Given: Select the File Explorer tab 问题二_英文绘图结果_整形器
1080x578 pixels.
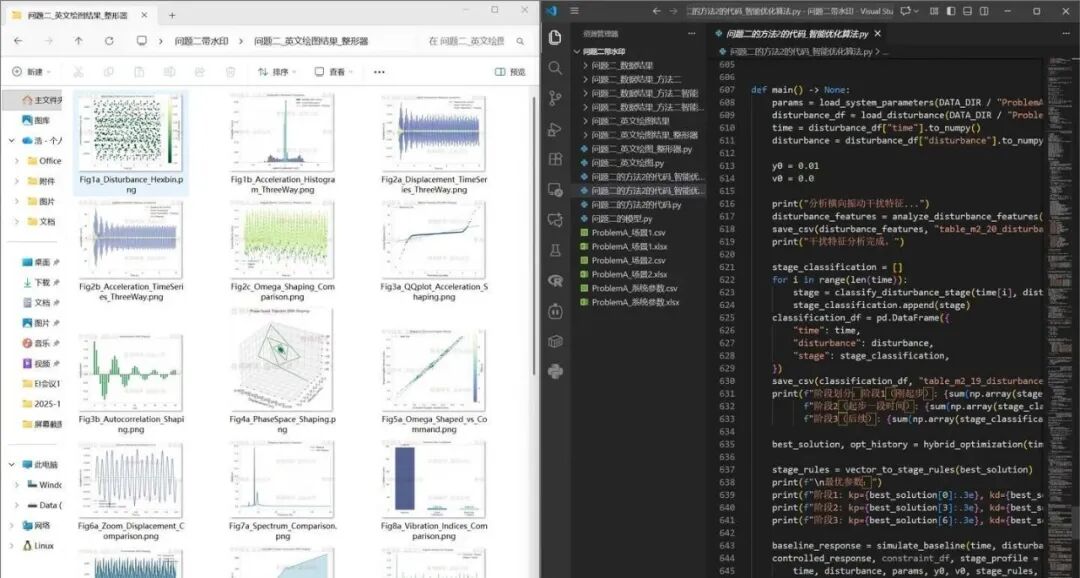Looking at the screenshot, I should pos(77,15).
